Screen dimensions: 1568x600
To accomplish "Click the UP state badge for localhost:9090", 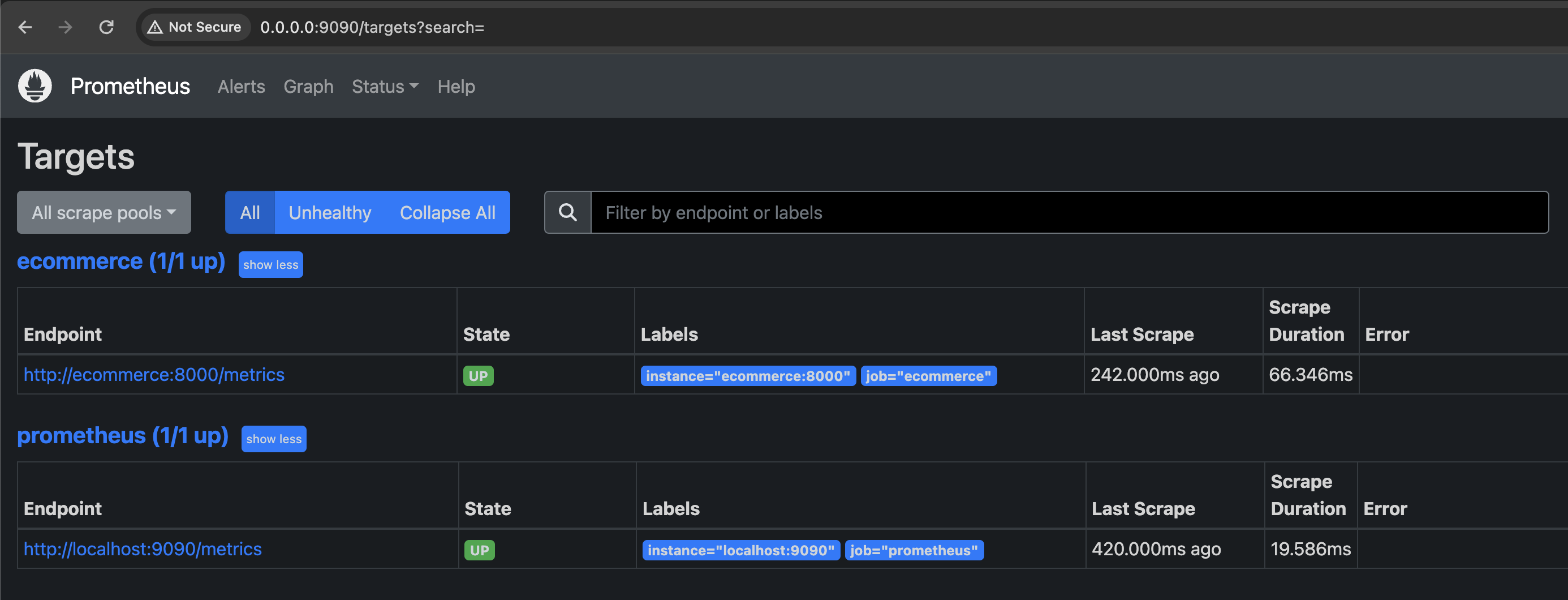I will click(480, 550).
